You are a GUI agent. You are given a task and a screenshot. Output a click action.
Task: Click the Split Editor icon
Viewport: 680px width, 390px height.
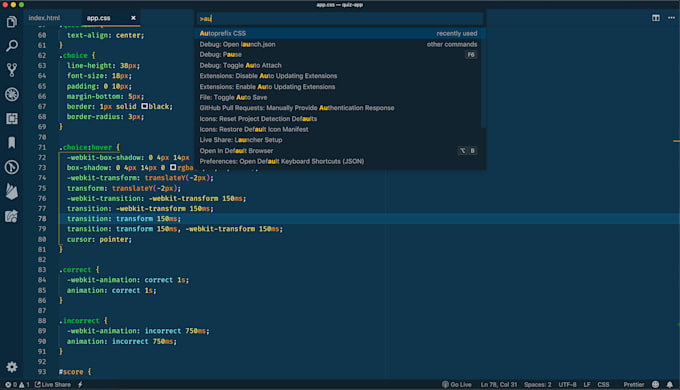(656, 18)
